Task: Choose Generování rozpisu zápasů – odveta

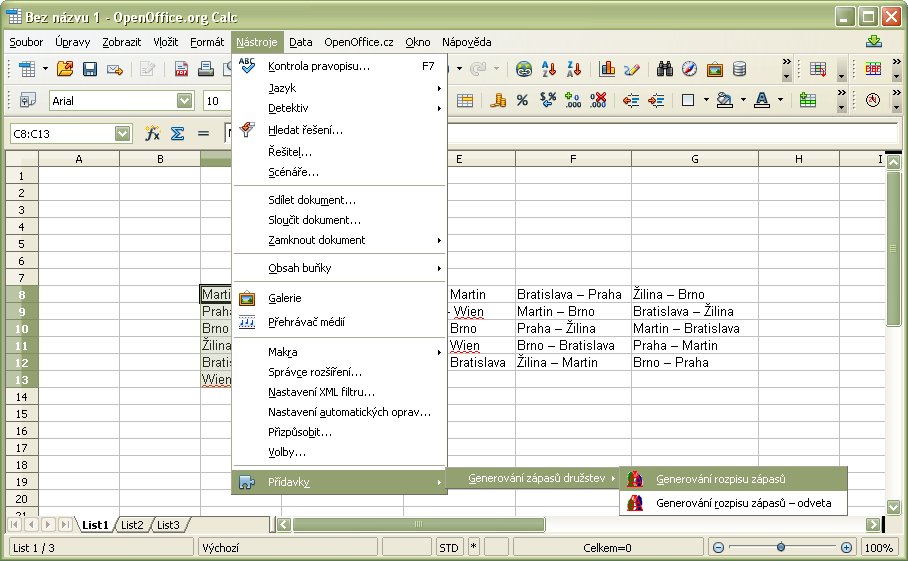Action: coord(733,503)
